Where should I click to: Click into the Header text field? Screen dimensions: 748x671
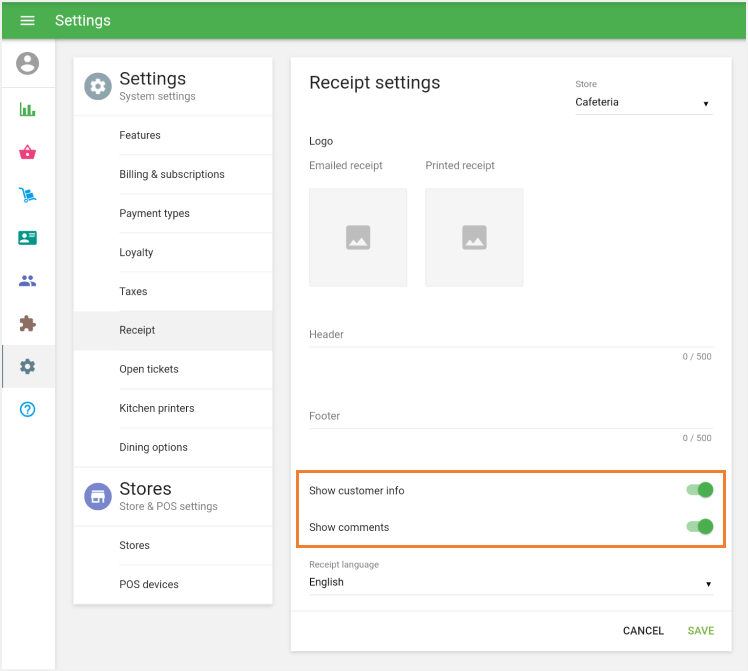coord(510,336)
